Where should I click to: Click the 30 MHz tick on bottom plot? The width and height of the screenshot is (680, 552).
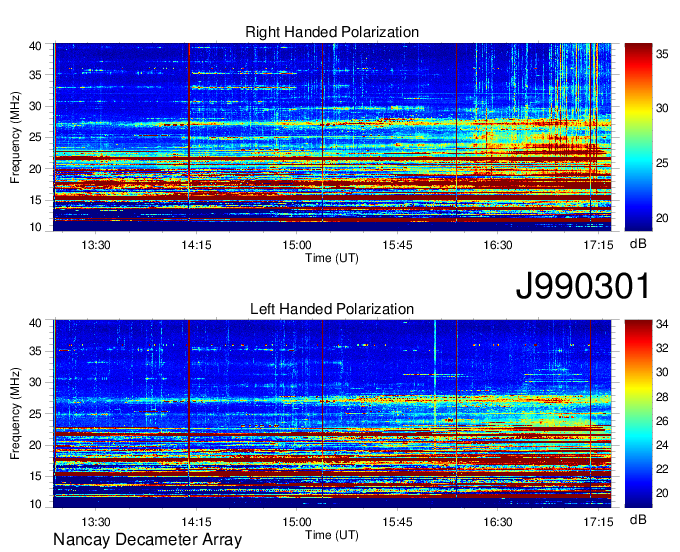click(x=35, y=382)
